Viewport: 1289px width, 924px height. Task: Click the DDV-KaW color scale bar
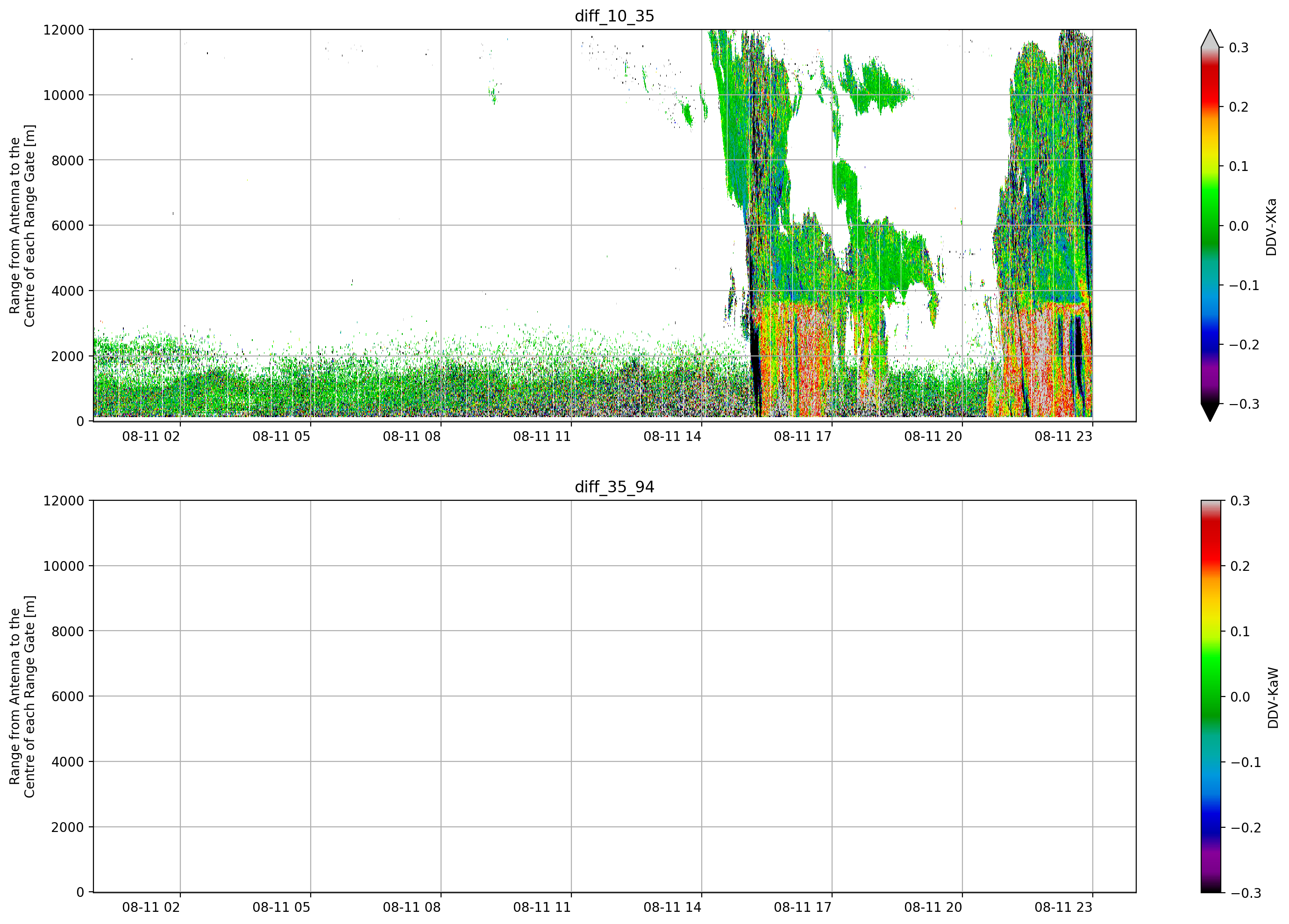coord(1210,697)
